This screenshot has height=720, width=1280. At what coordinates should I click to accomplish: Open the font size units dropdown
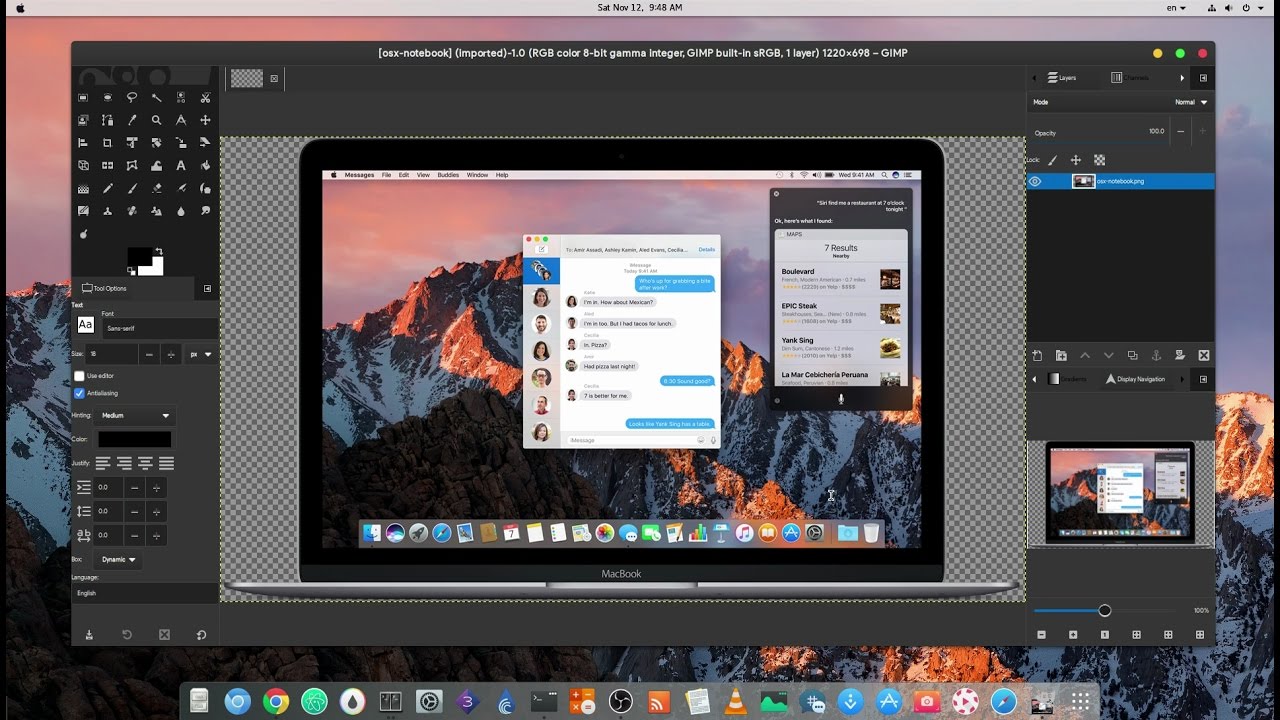(200, 353)
